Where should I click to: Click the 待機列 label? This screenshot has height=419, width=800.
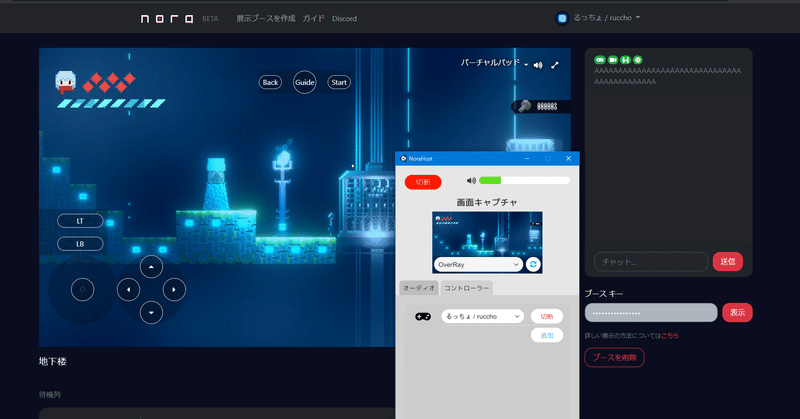49,395
